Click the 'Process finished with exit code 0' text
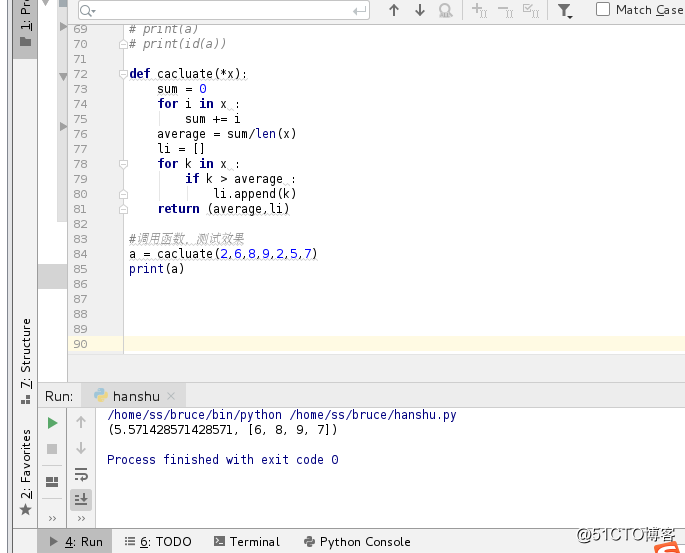Image resolution: width=685 pixels, height=553 pixels. (x=223, y=460)
